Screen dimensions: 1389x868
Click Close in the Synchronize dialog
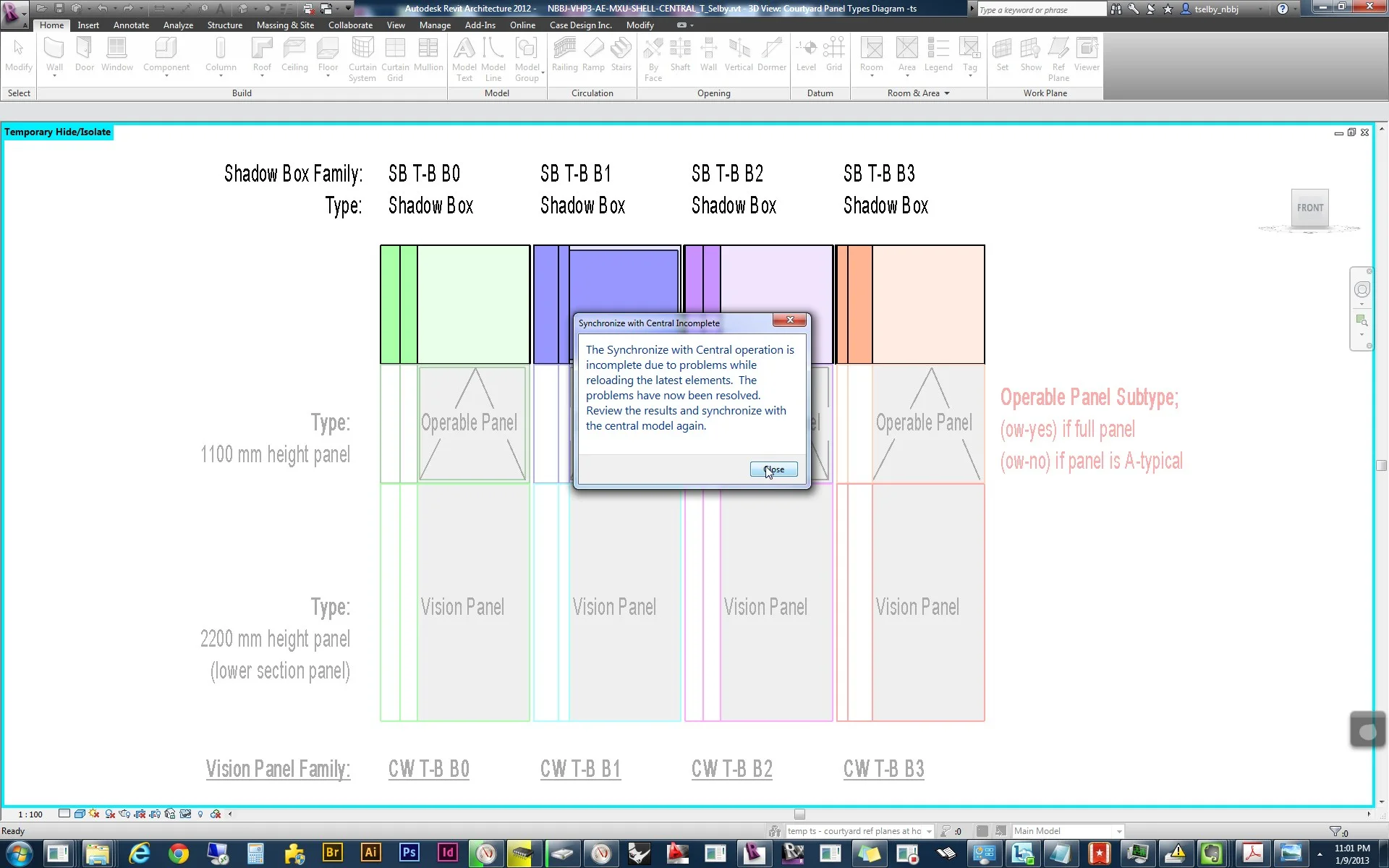click(773, 469)
